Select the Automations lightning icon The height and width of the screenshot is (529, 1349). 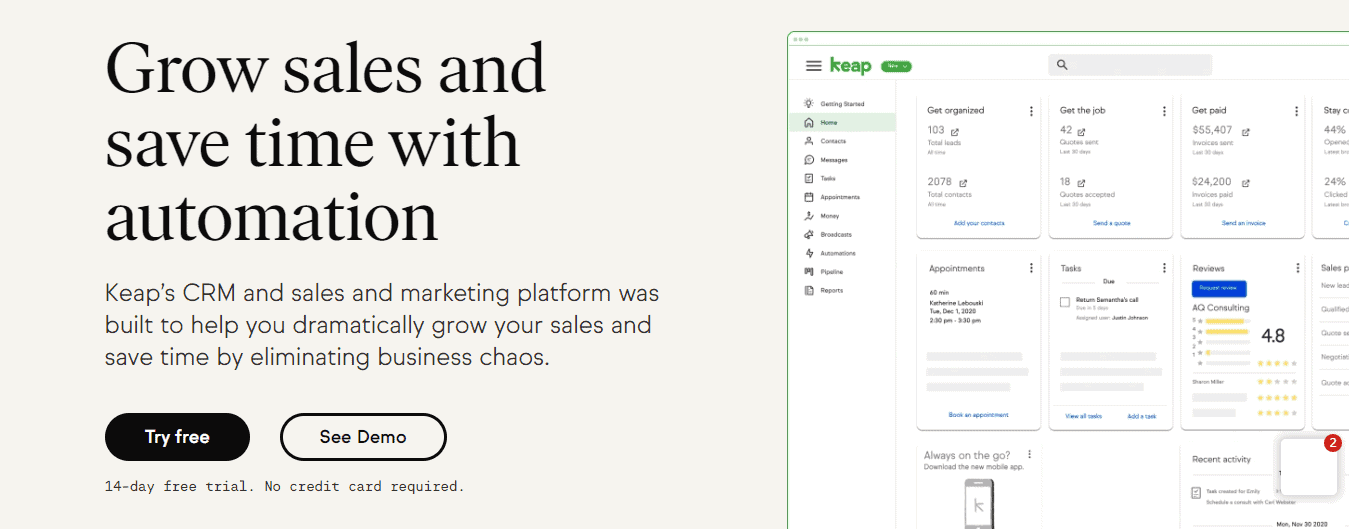pyautogui.click(x=809, y=253)
